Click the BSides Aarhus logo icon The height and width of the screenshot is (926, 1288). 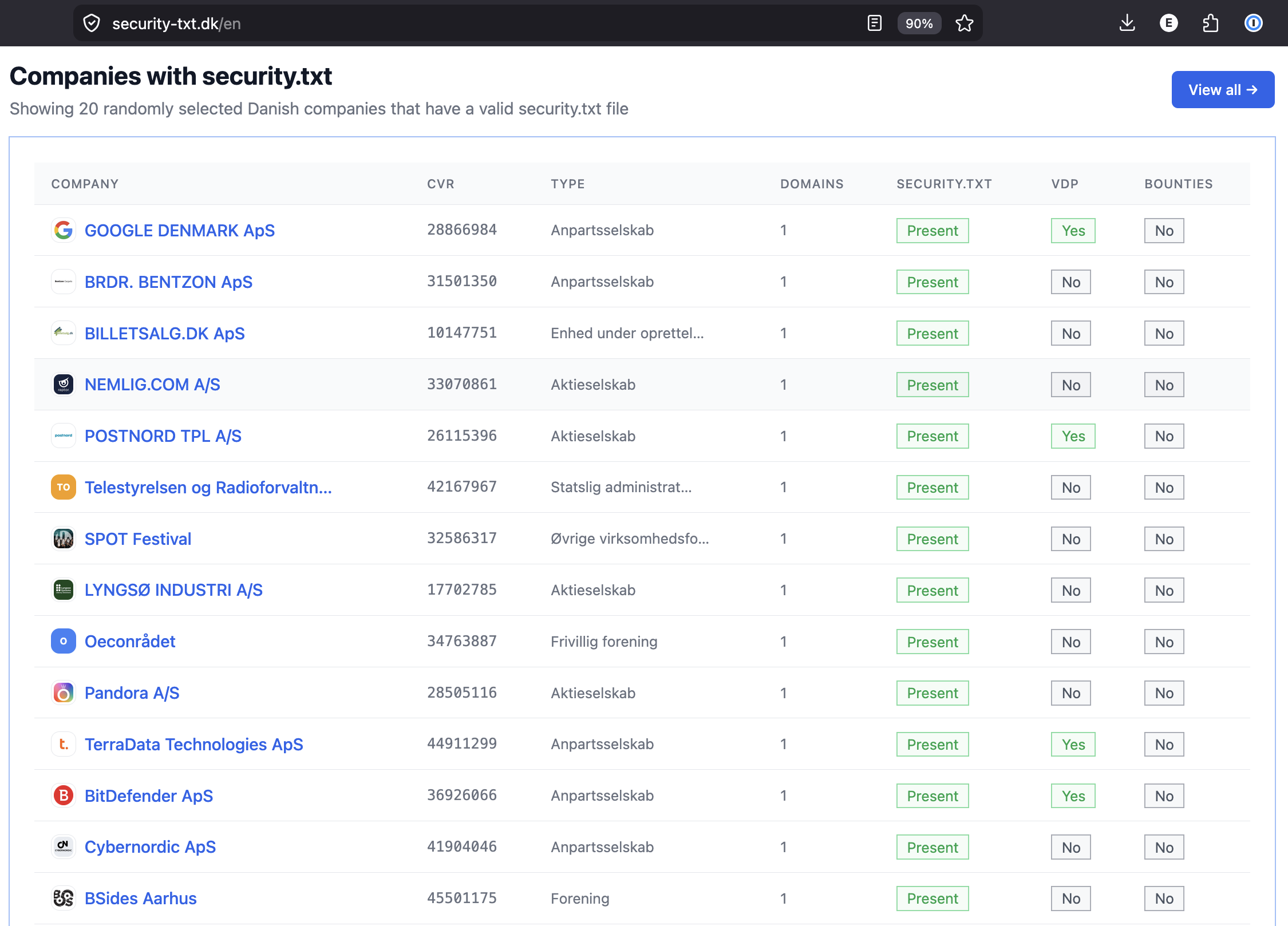[64, 899]
